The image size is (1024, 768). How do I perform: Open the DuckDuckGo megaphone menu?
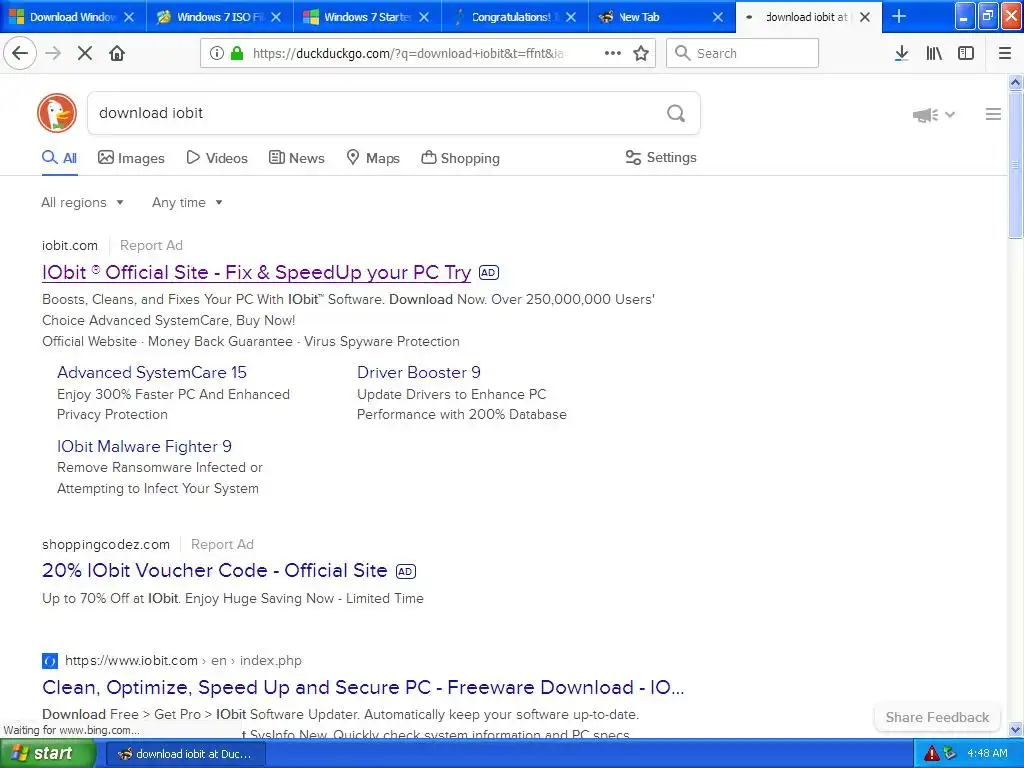(x=933, y=115)
